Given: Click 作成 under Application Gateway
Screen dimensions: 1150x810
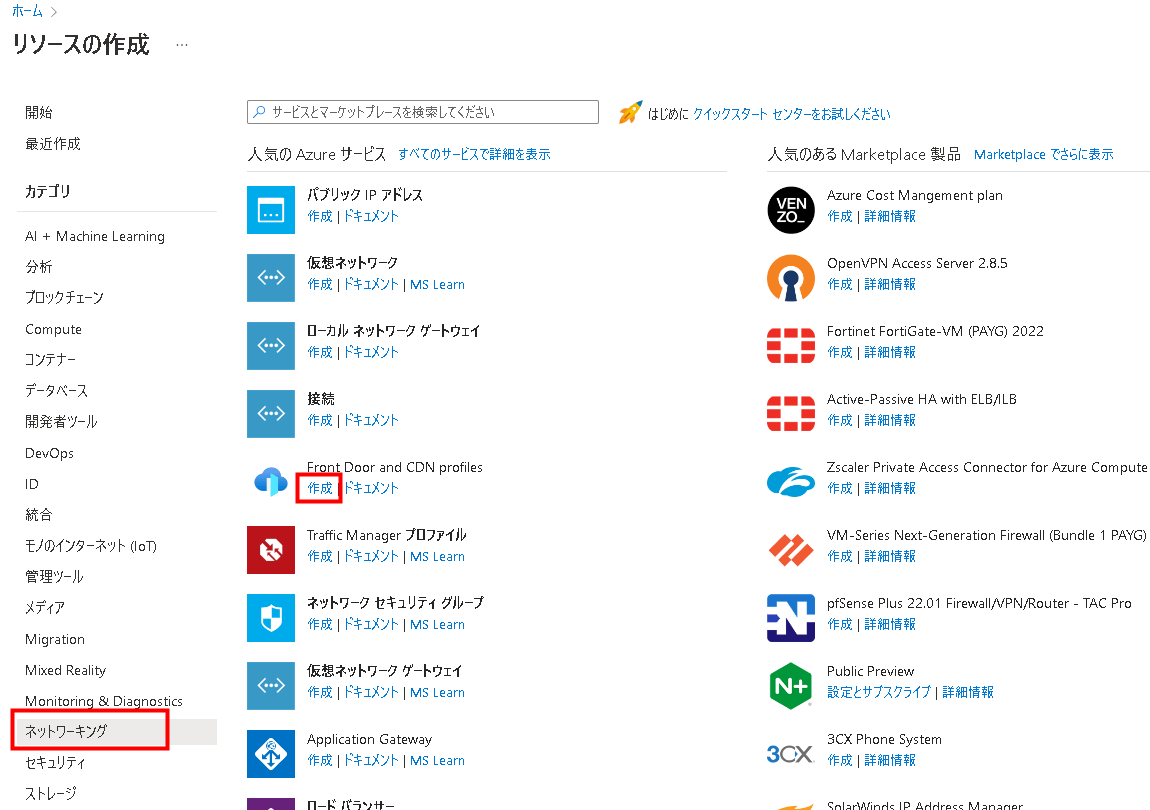Looking at the screenshot, I should pos(320,760).
